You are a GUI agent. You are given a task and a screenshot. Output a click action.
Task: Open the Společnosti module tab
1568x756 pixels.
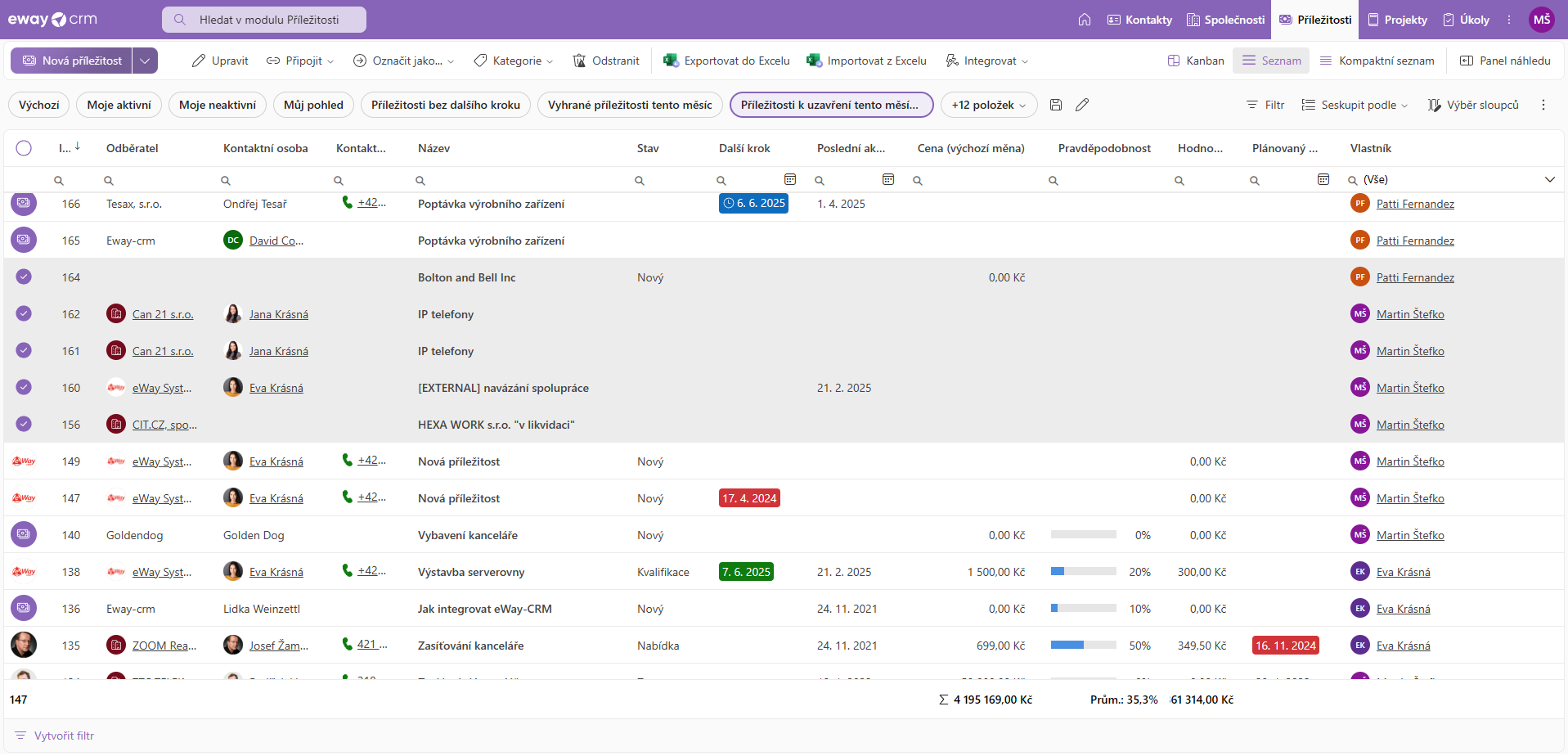click(1225, 20)
